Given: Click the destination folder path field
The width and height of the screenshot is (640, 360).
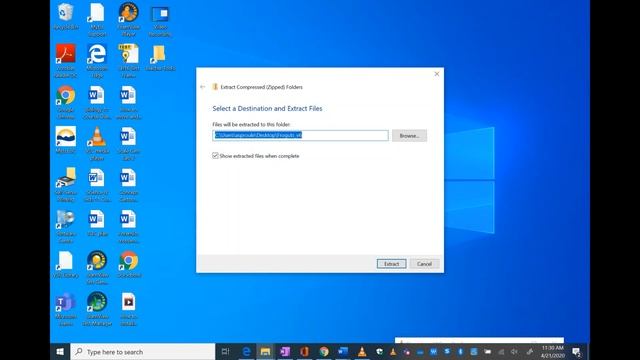Looking at the screenshot, I should tap(300, 136).
